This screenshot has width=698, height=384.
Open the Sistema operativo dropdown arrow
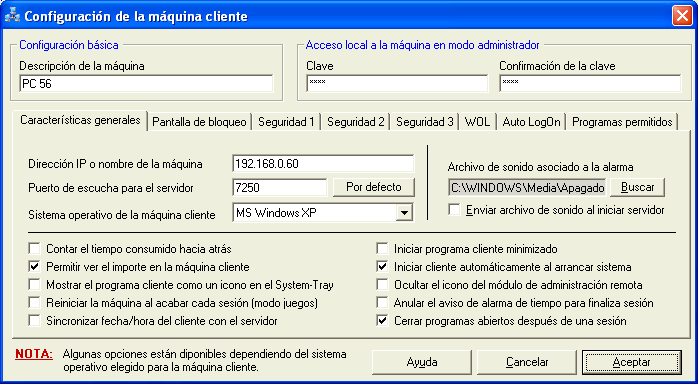pos(403,213)
